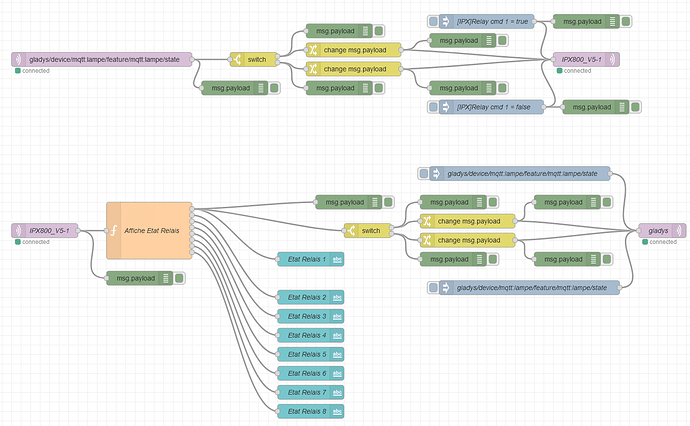Toggle debug output wired to [IPX]Relay cmd 1 = true
Screen dimensions: 690x426
pos(626,21)
